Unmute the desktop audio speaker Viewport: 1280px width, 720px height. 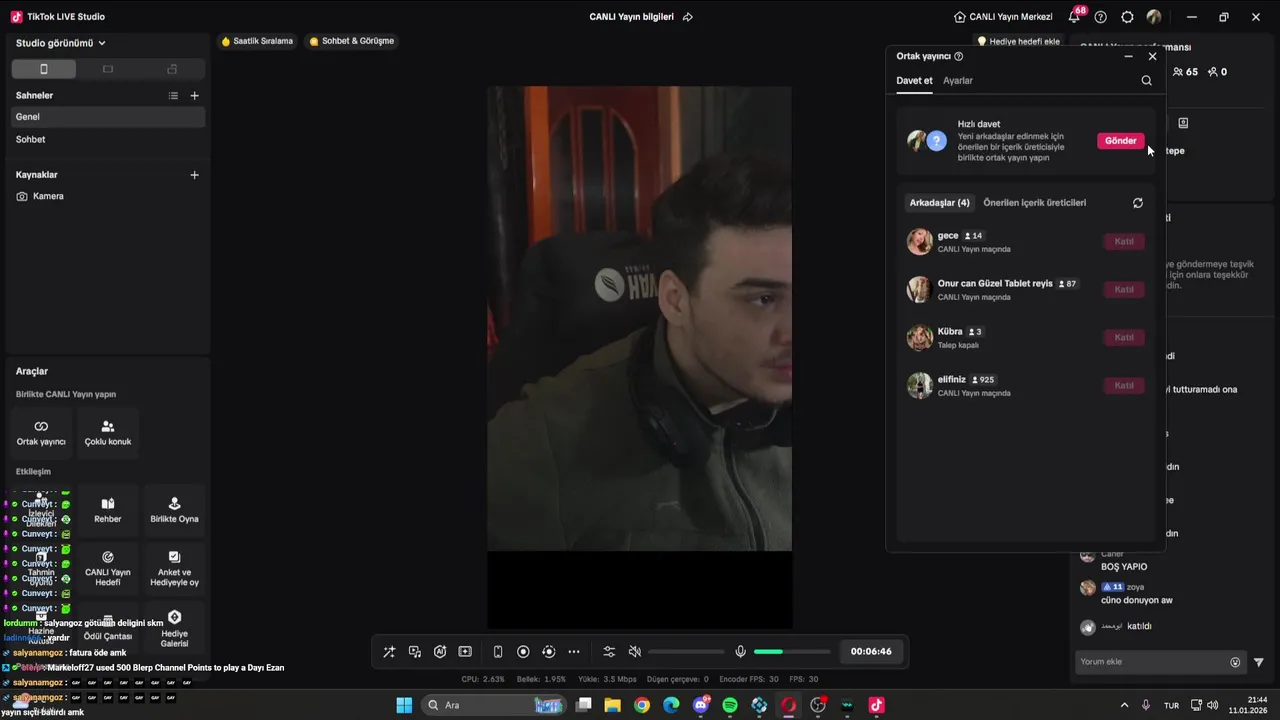(634, 652)
